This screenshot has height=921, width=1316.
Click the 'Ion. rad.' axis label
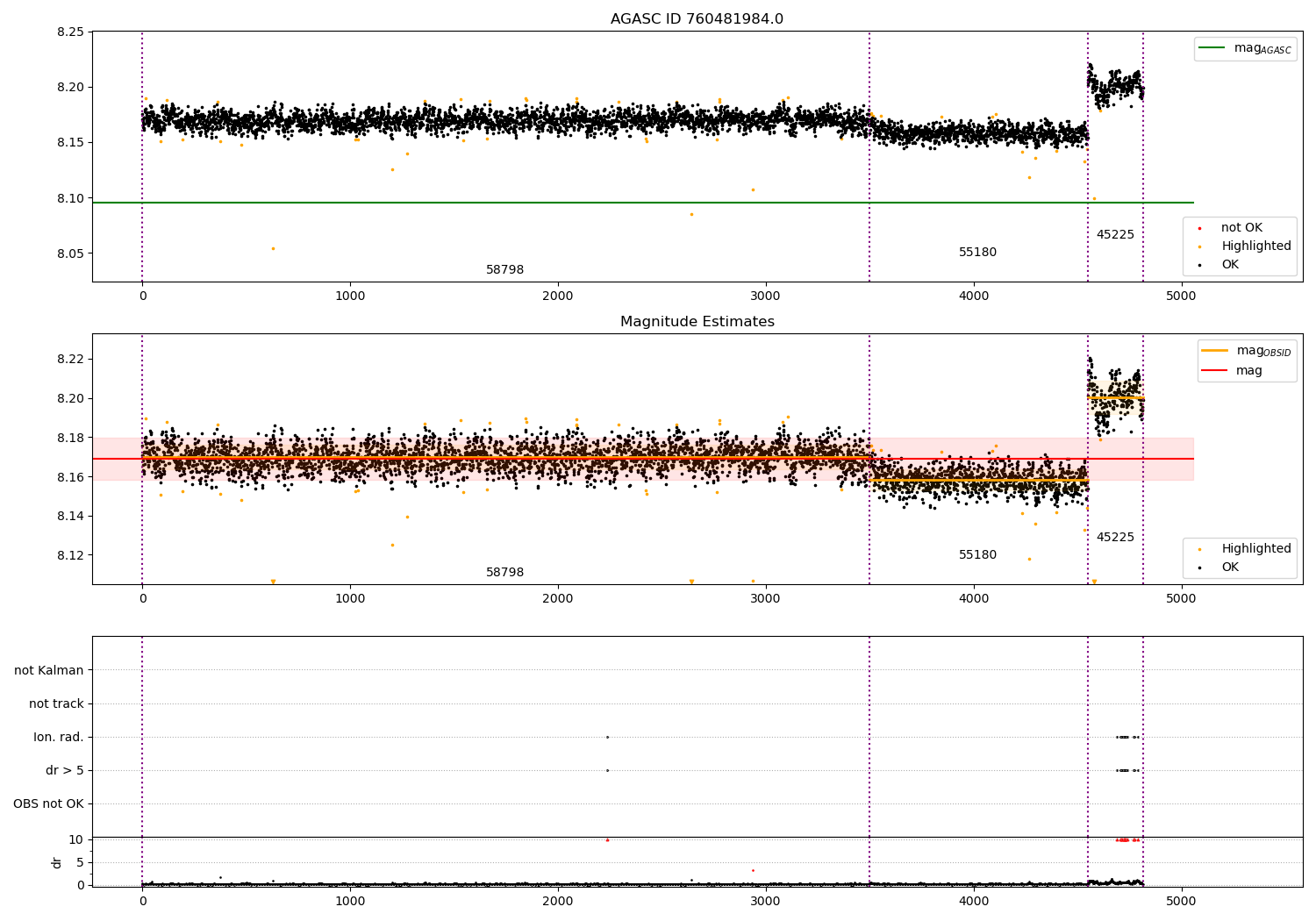[x=59, y=737]
